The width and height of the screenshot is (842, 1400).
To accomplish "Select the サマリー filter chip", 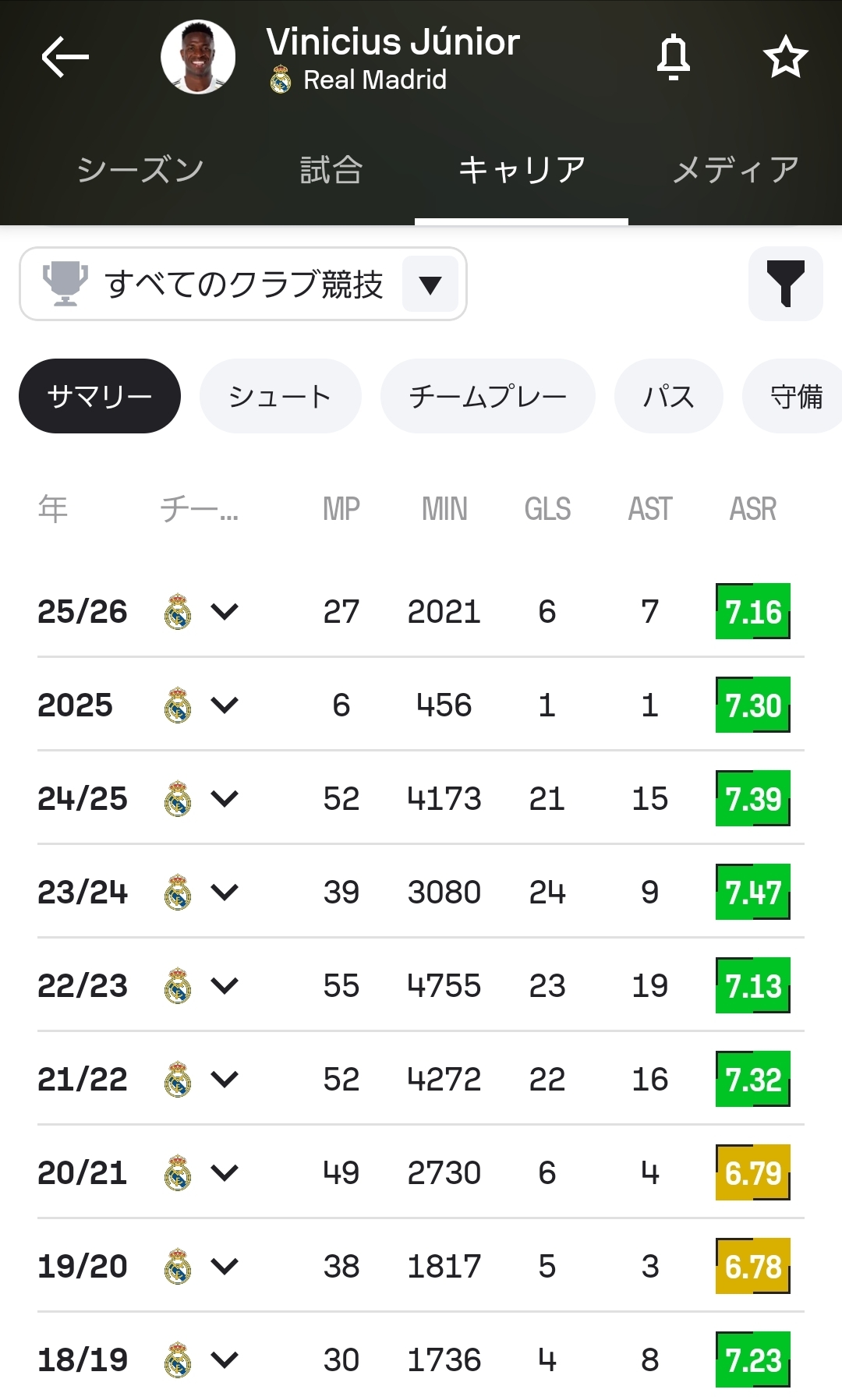I will (100, 396).
